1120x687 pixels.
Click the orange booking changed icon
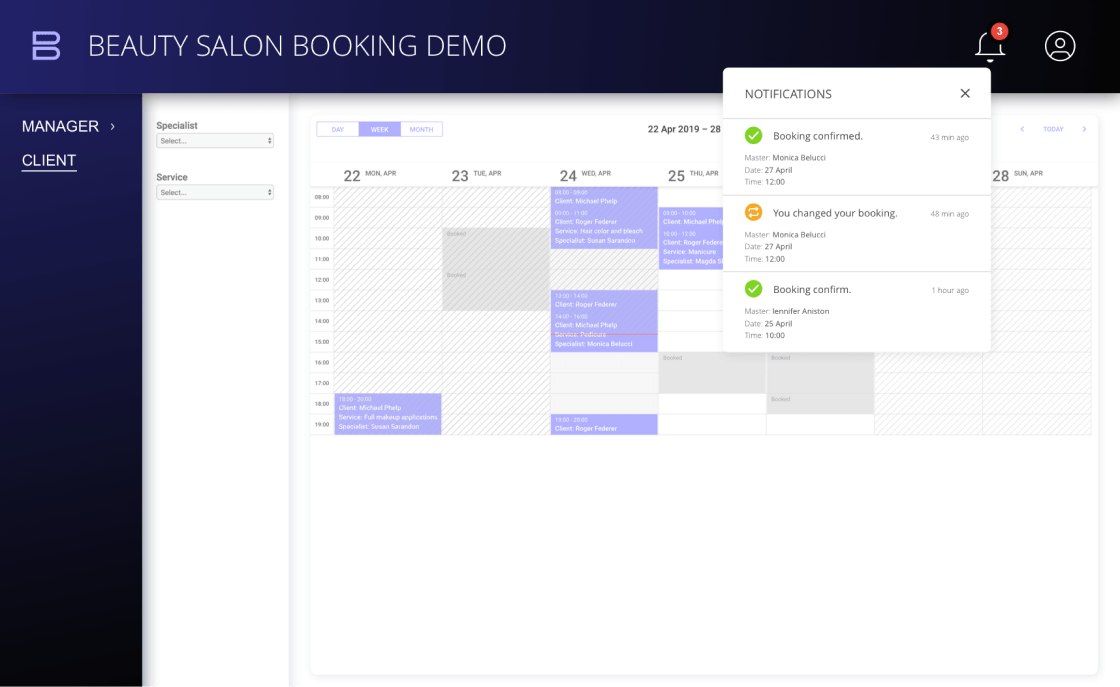tap(754, 212)
